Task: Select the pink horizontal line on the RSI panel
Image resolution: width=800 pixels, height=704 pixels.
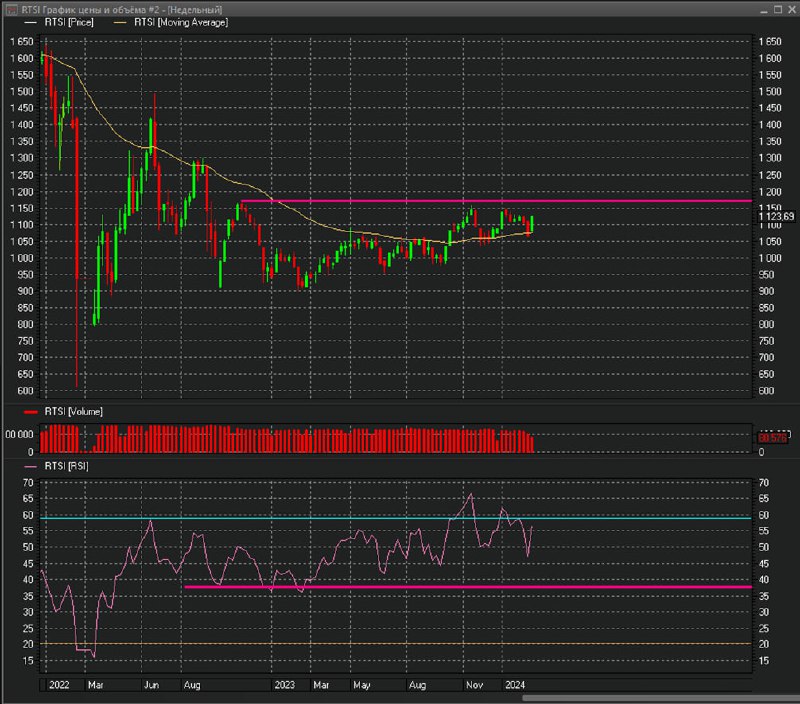Action: click(x=468, y=587)
